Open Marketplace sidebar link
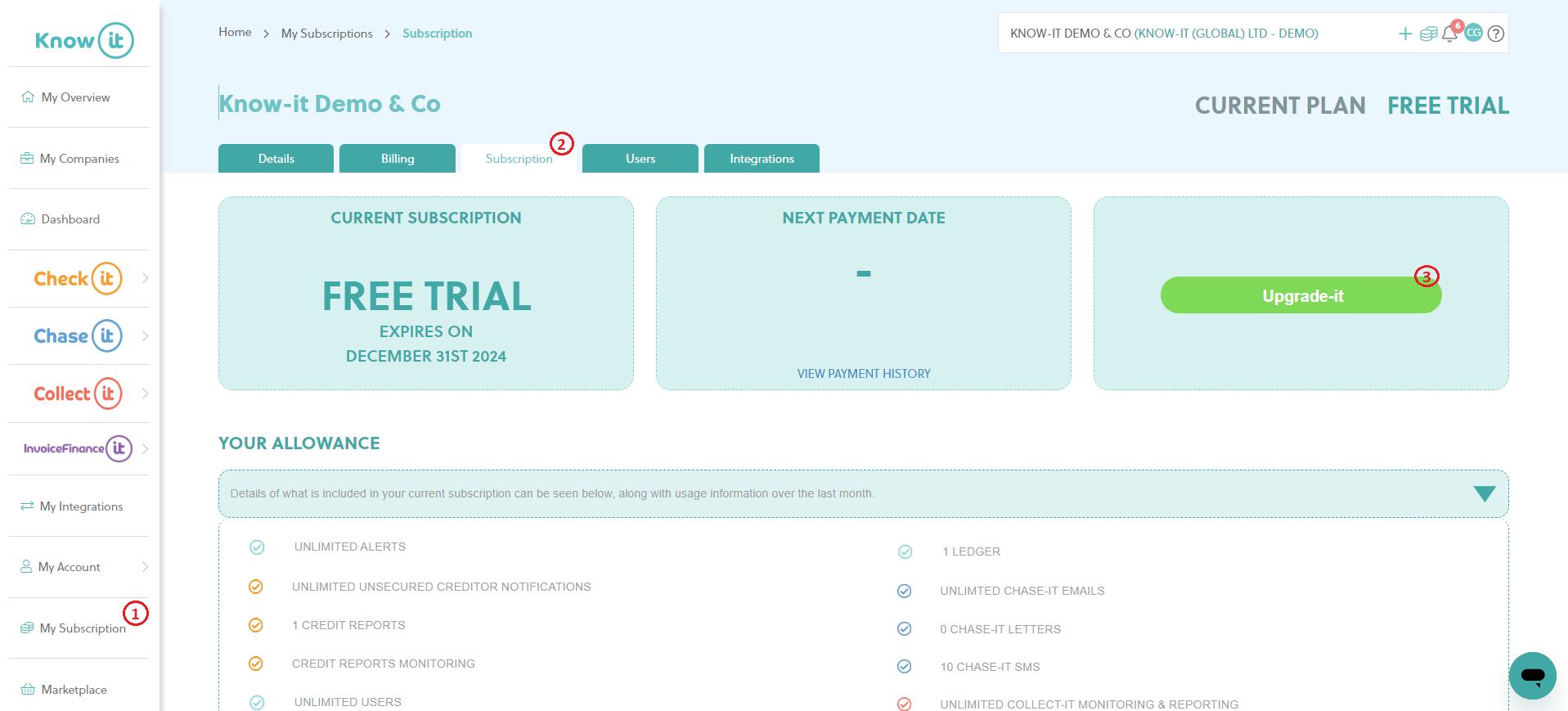The height and width of the screenshot is (711, 1568). click(x=74, y=689)
